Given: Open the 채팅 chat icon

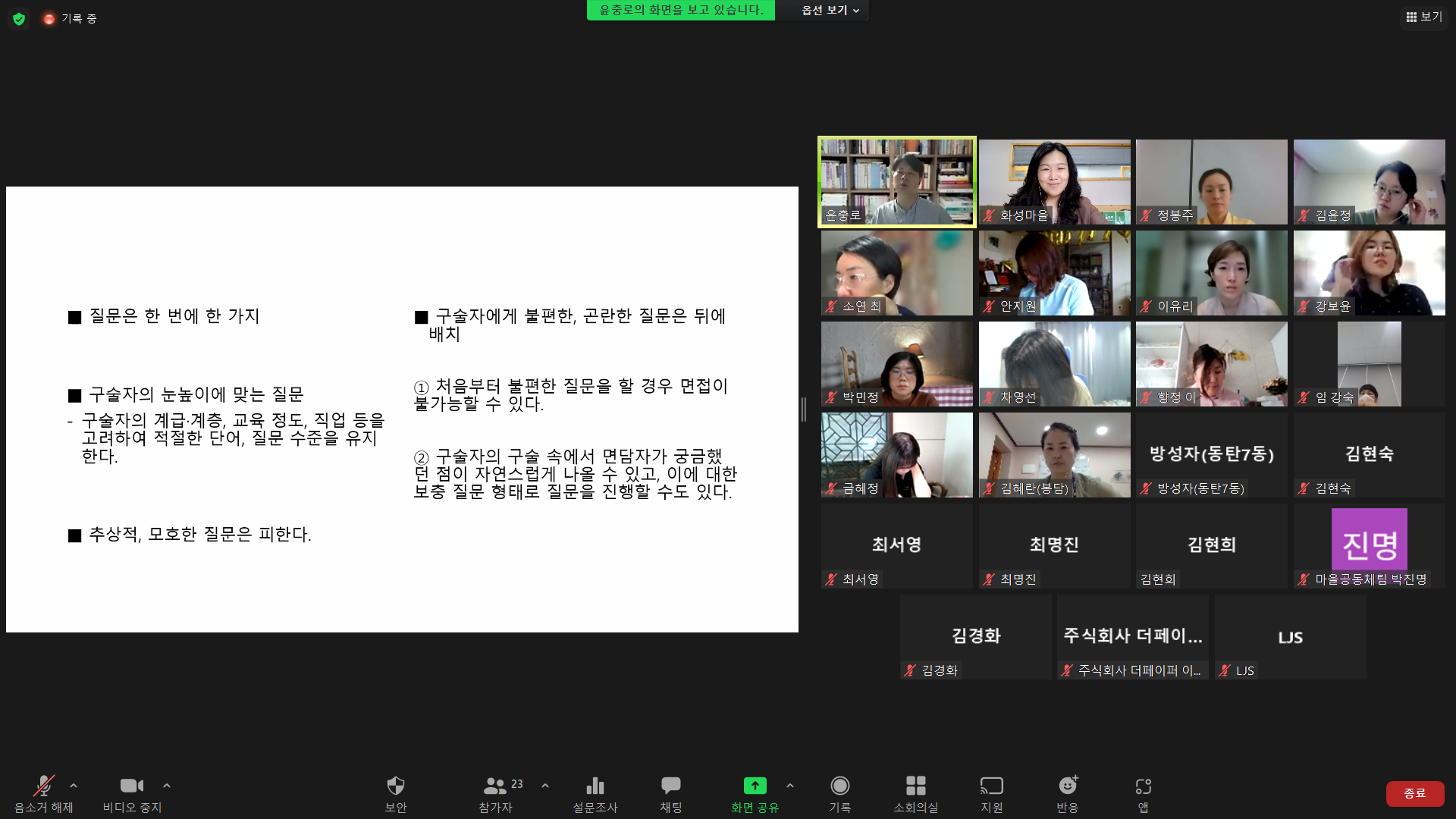Looking at the screenshot, I should coord(671,786).
